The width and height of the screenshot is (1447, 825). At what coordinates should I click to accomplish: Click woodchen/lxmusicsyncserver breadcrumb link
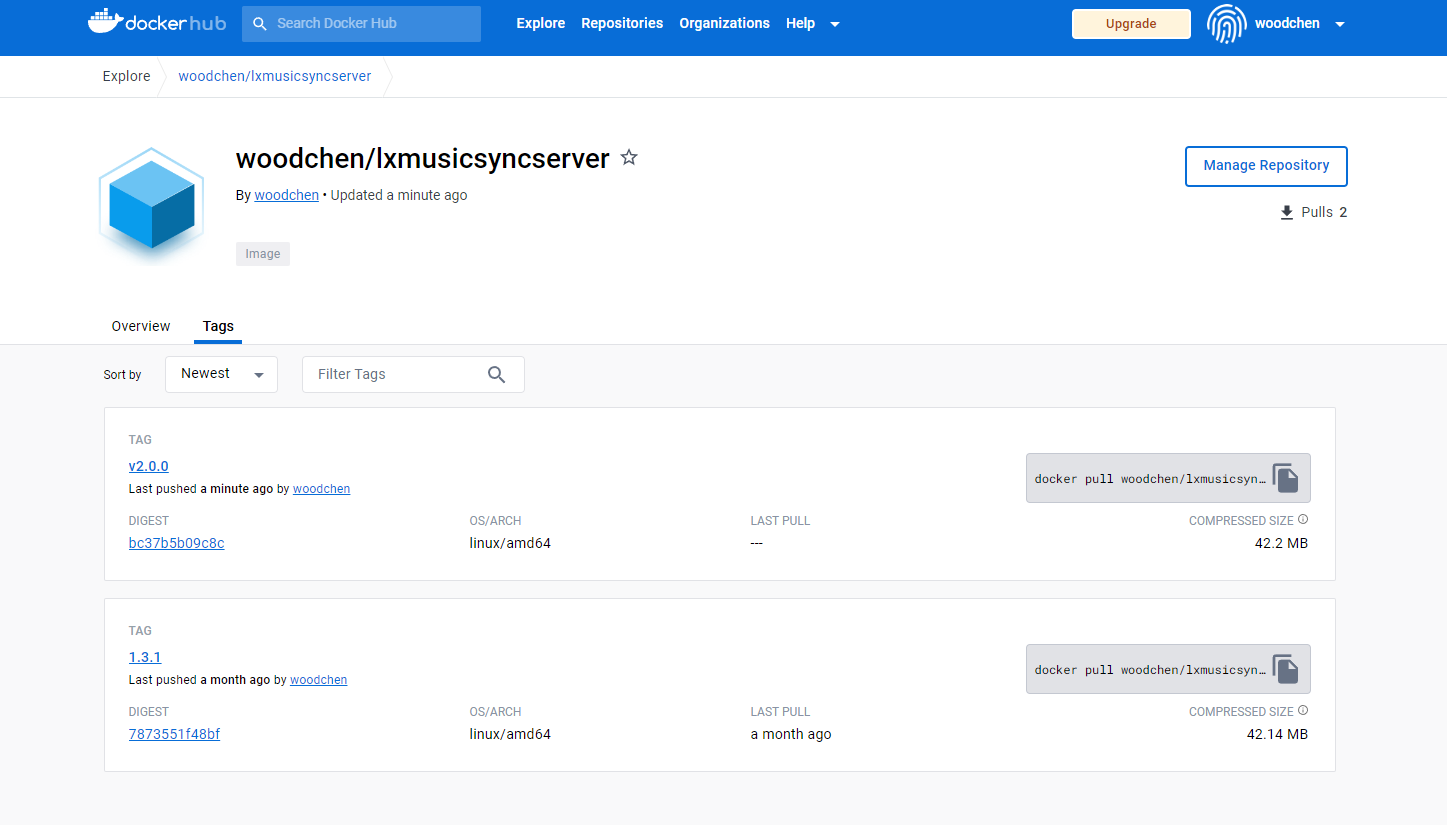[275, 76]
